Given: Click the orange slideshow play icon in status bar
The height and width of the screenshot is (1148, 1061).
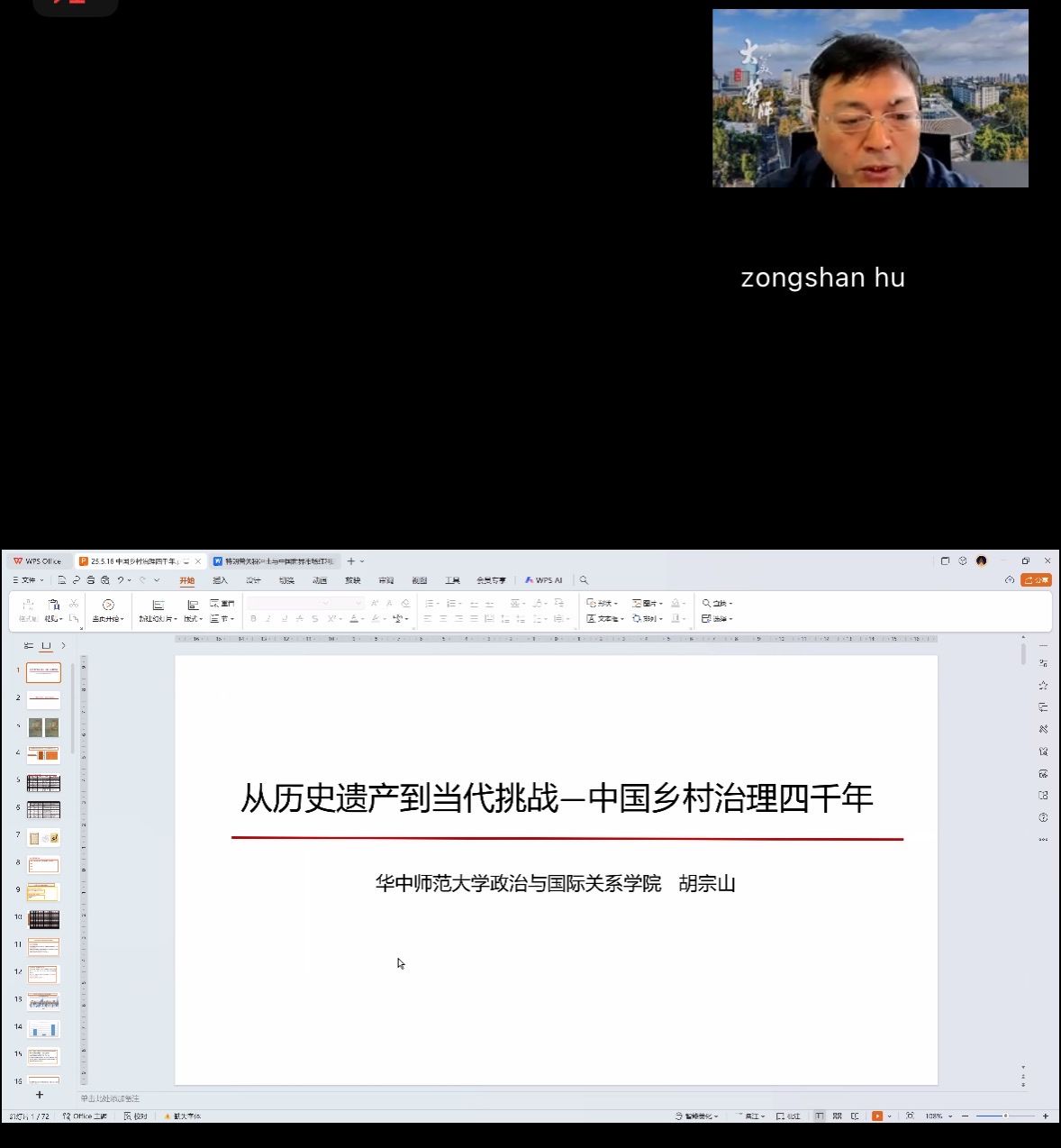Looking at the screenshot, I should coord(876,1116).
